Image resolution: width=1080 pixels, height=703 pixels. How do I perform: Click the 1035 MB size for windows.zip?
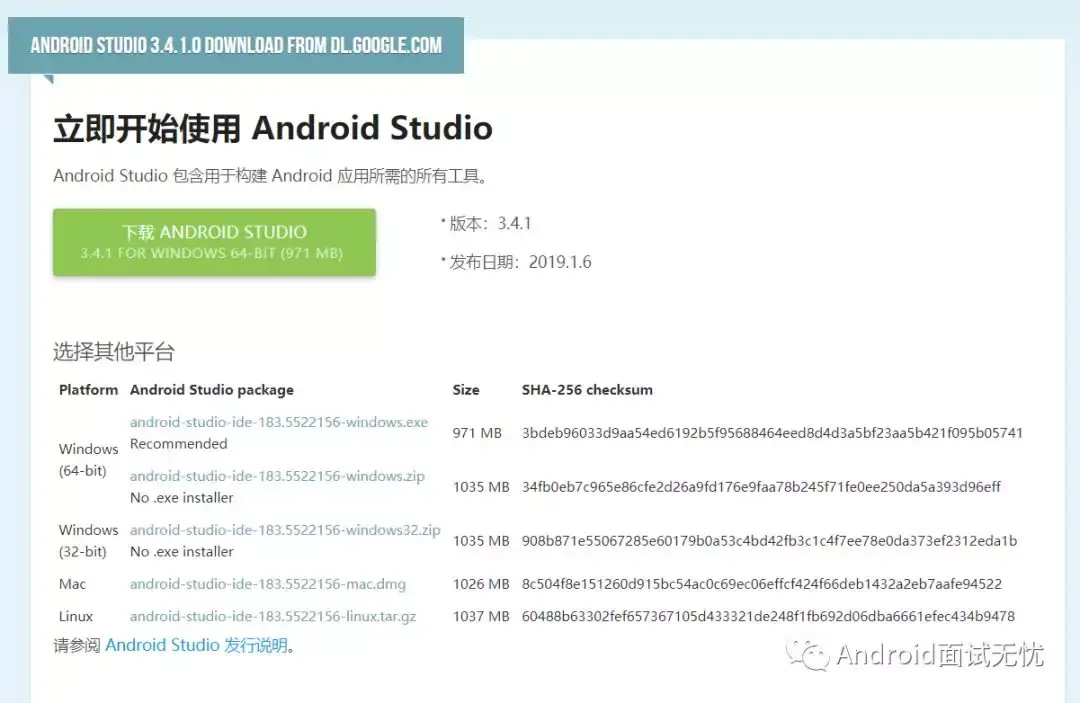[481, 487]
